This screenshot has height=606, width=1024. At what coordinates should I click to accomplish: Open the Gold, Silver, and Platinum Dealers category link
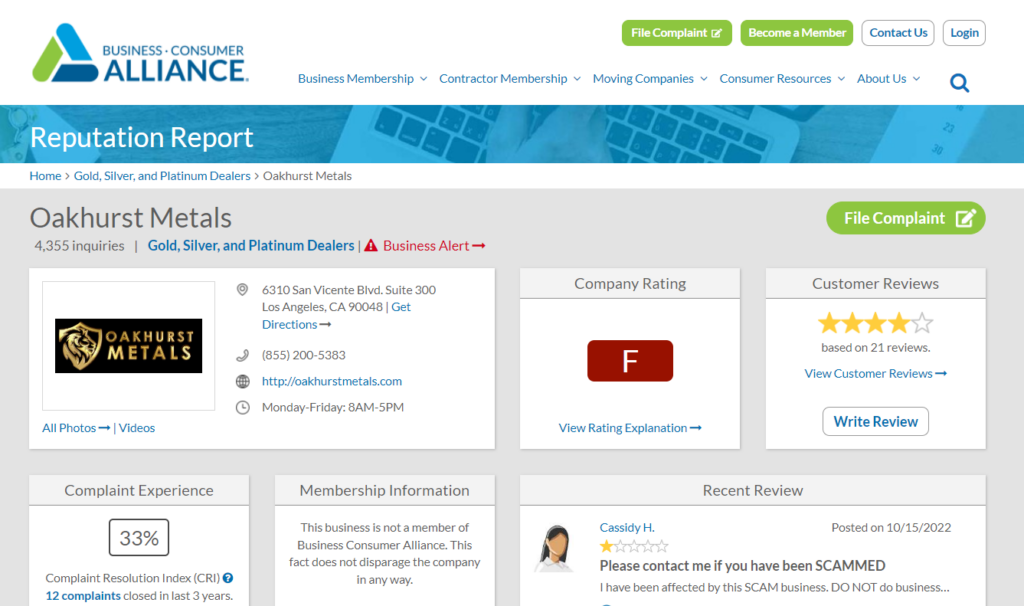coord(251,246)
